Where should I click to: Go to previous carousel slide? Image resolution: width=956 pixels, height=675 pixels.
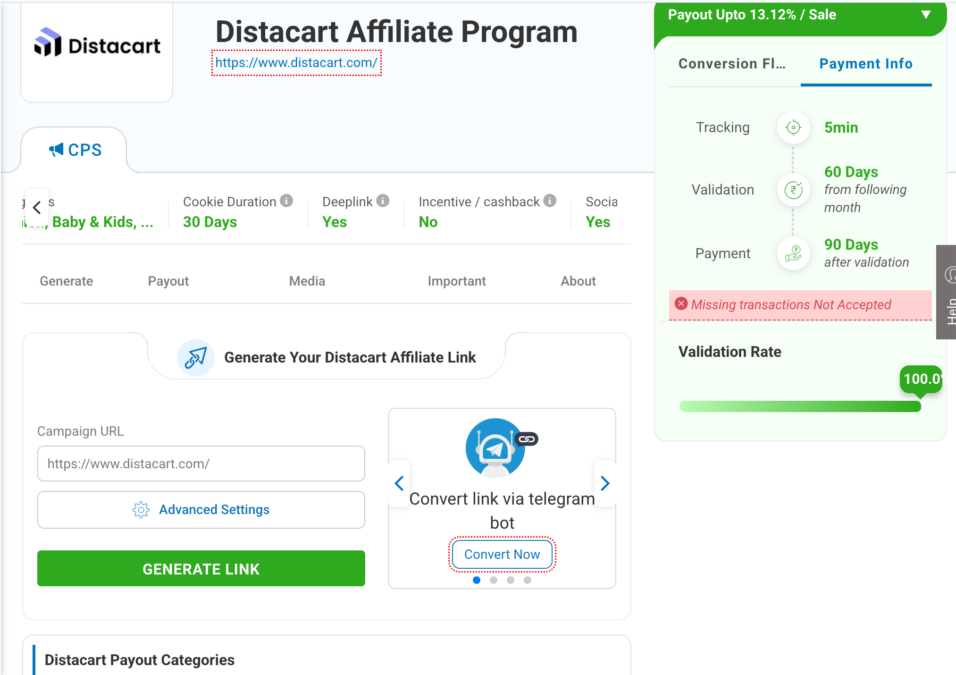point(399,484)
